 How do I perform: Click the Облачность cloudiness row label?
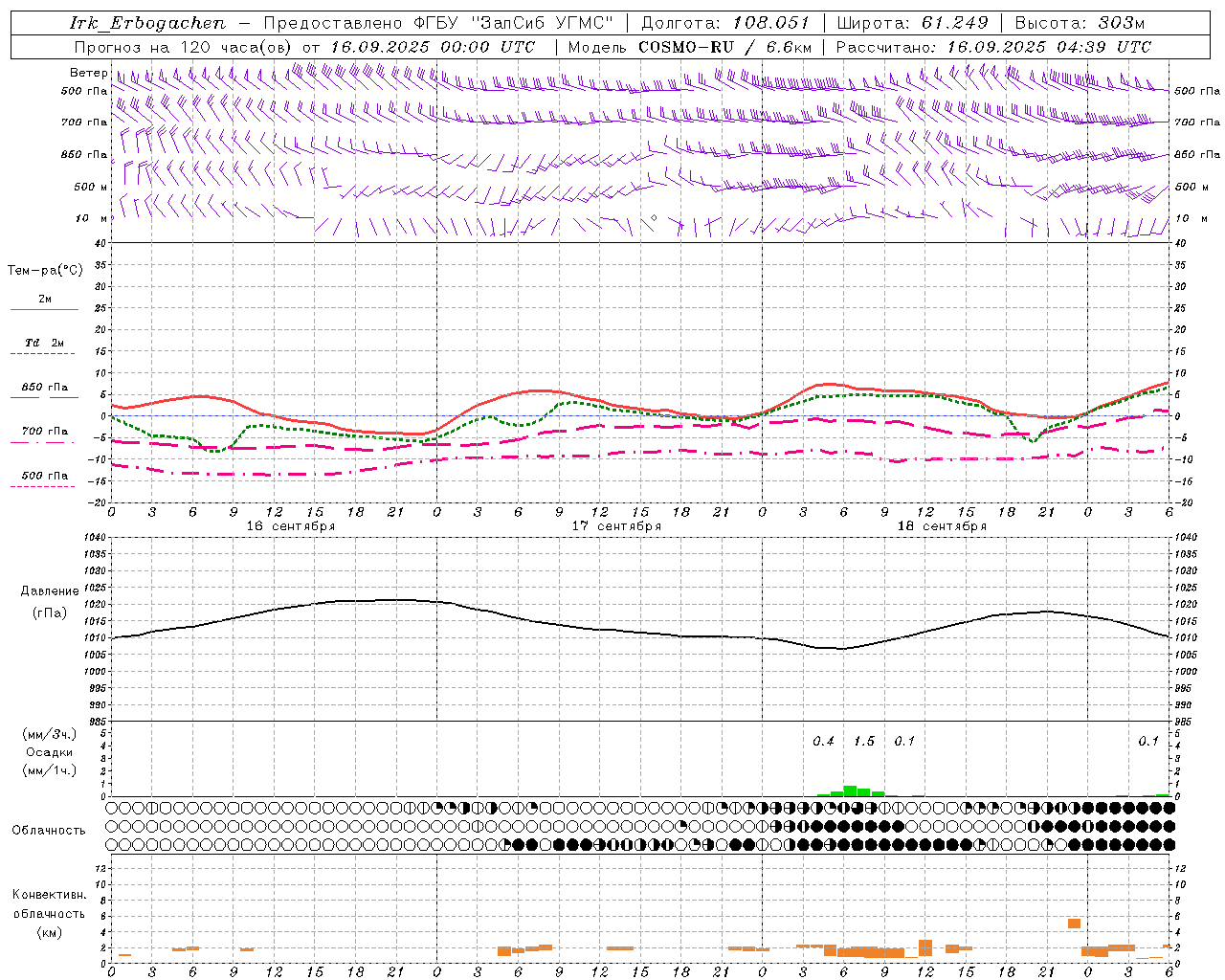click(49, 830)
